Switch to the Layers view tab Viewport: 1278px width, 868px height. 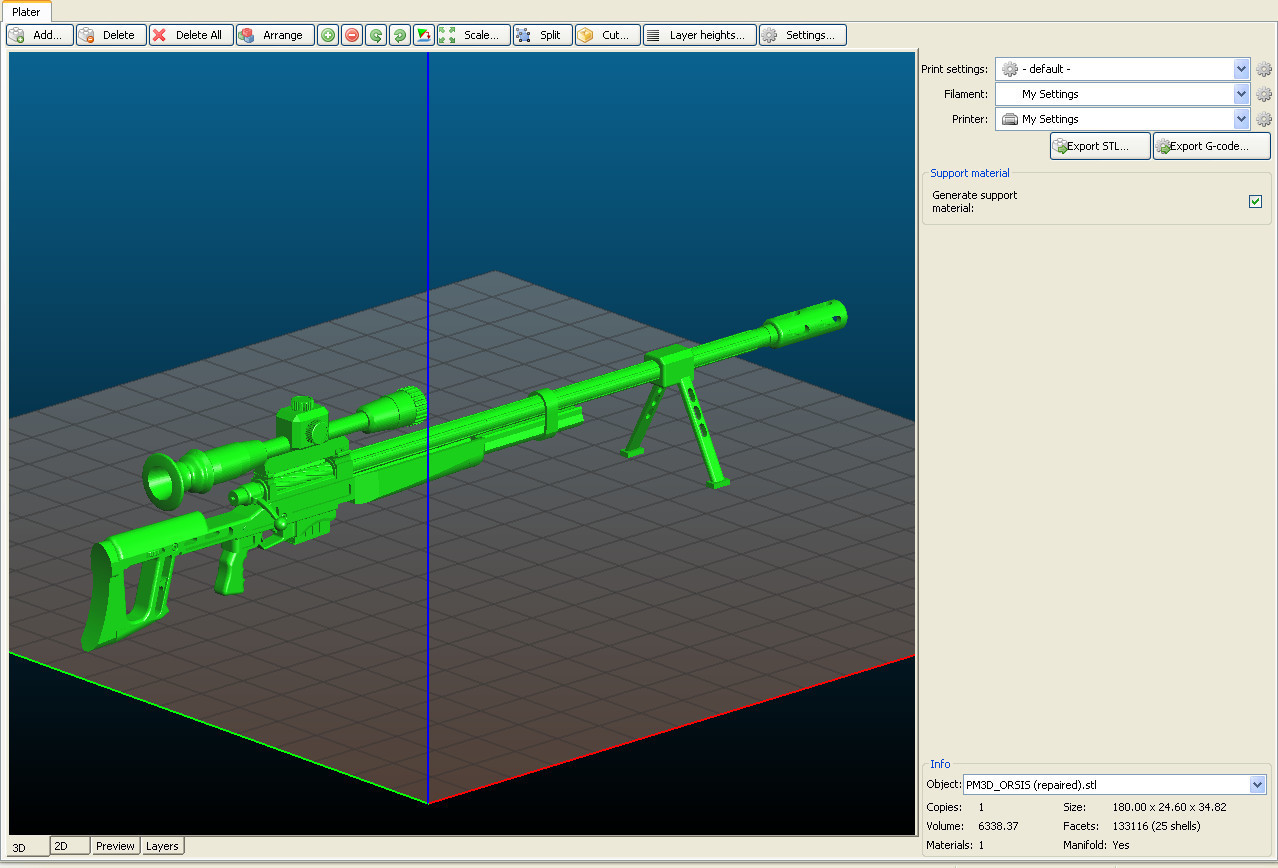(162, 846)
